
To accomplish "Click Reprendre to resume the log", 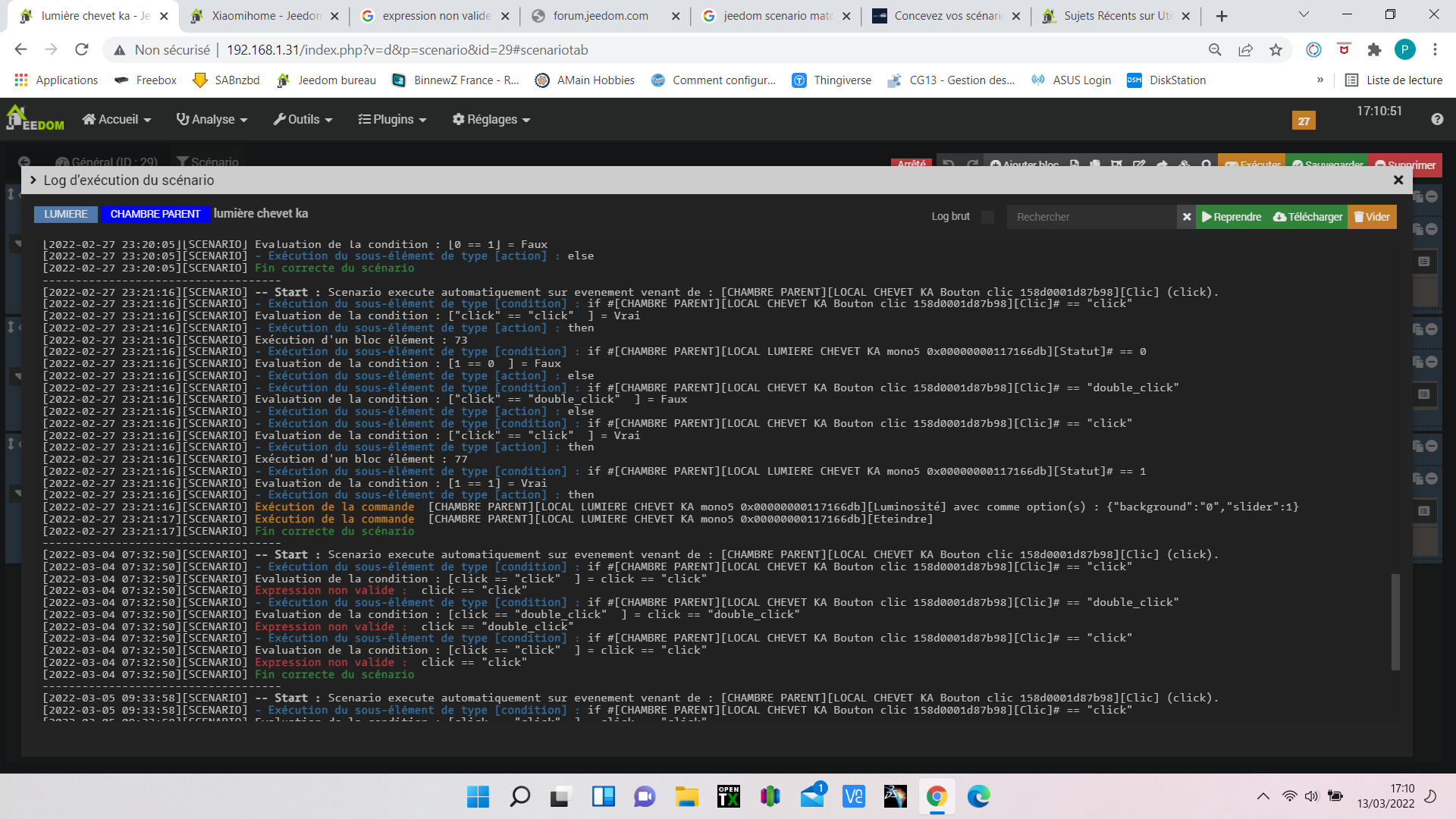I will 1232,217.
